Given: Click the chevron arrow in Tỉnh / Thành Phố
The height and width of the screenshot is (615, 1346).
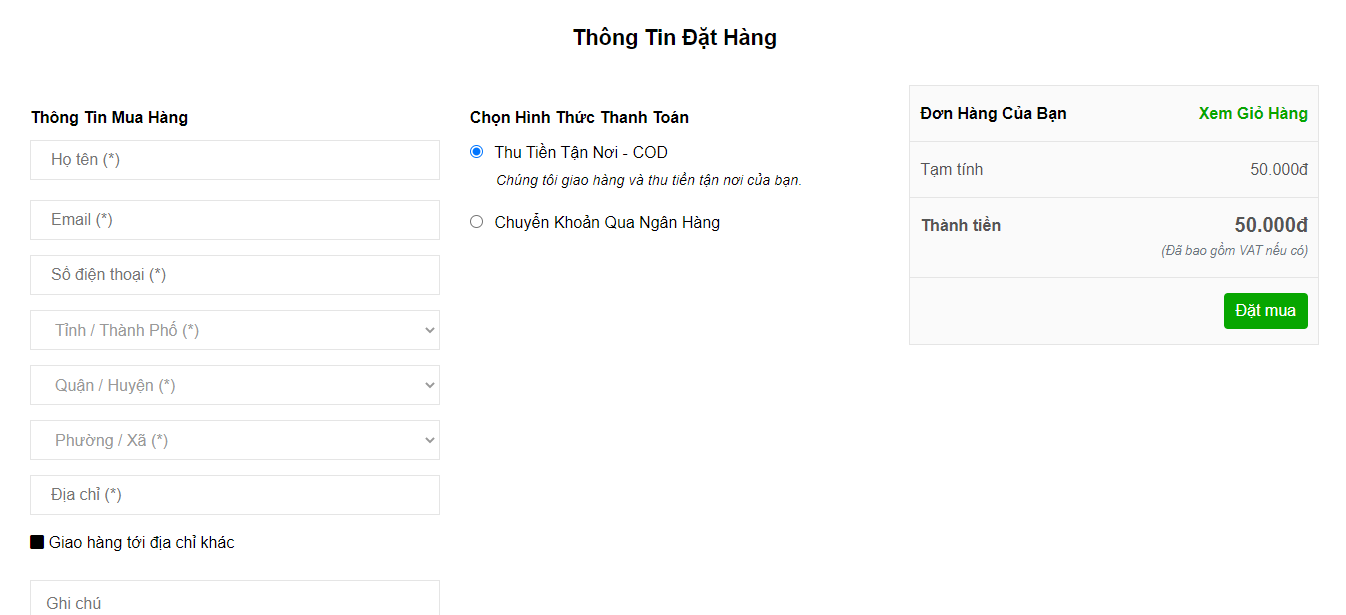Looking at the screenshot, I should point(429,330).
